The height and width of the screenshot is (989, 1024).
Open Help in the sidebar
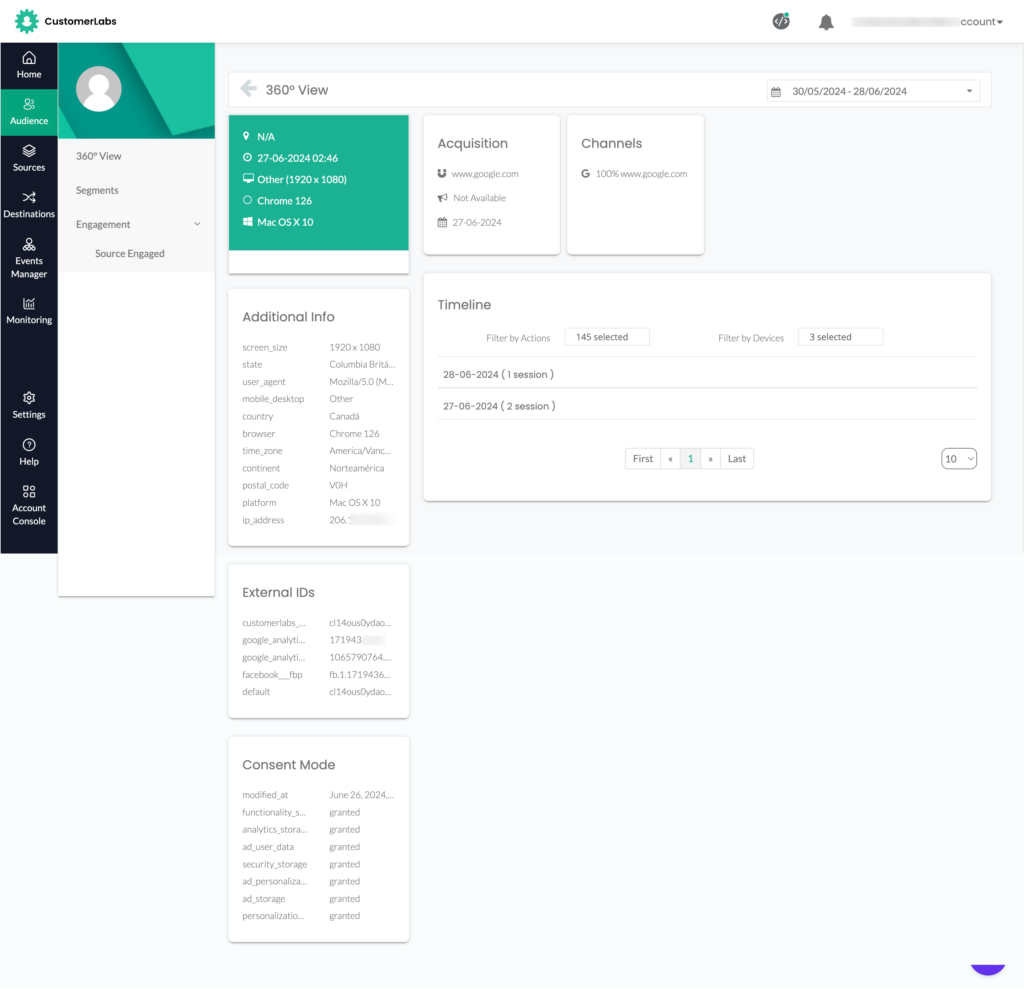tap(29, 453)
